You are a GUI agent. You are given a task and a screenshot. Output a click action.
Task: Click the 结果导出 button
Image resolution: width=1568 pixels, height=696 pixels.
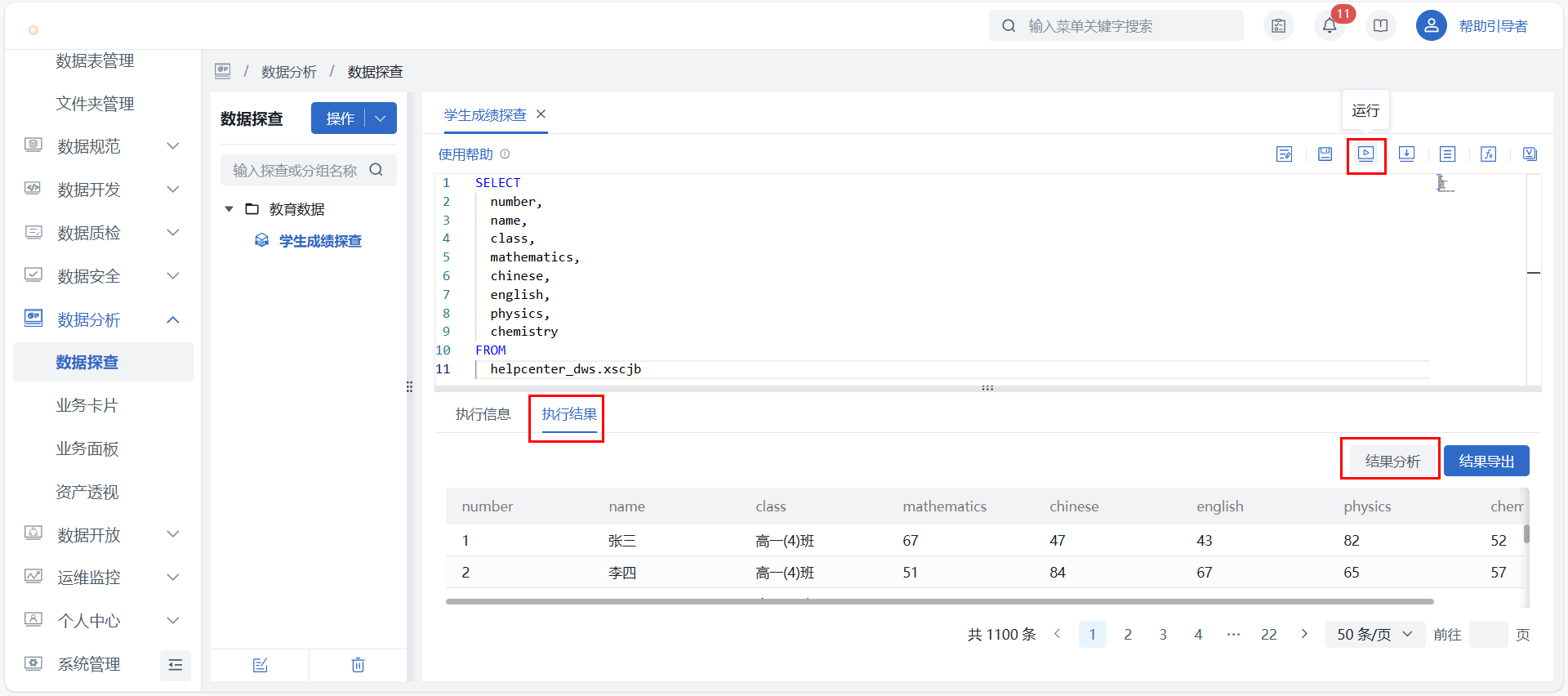click(1486, 462)
